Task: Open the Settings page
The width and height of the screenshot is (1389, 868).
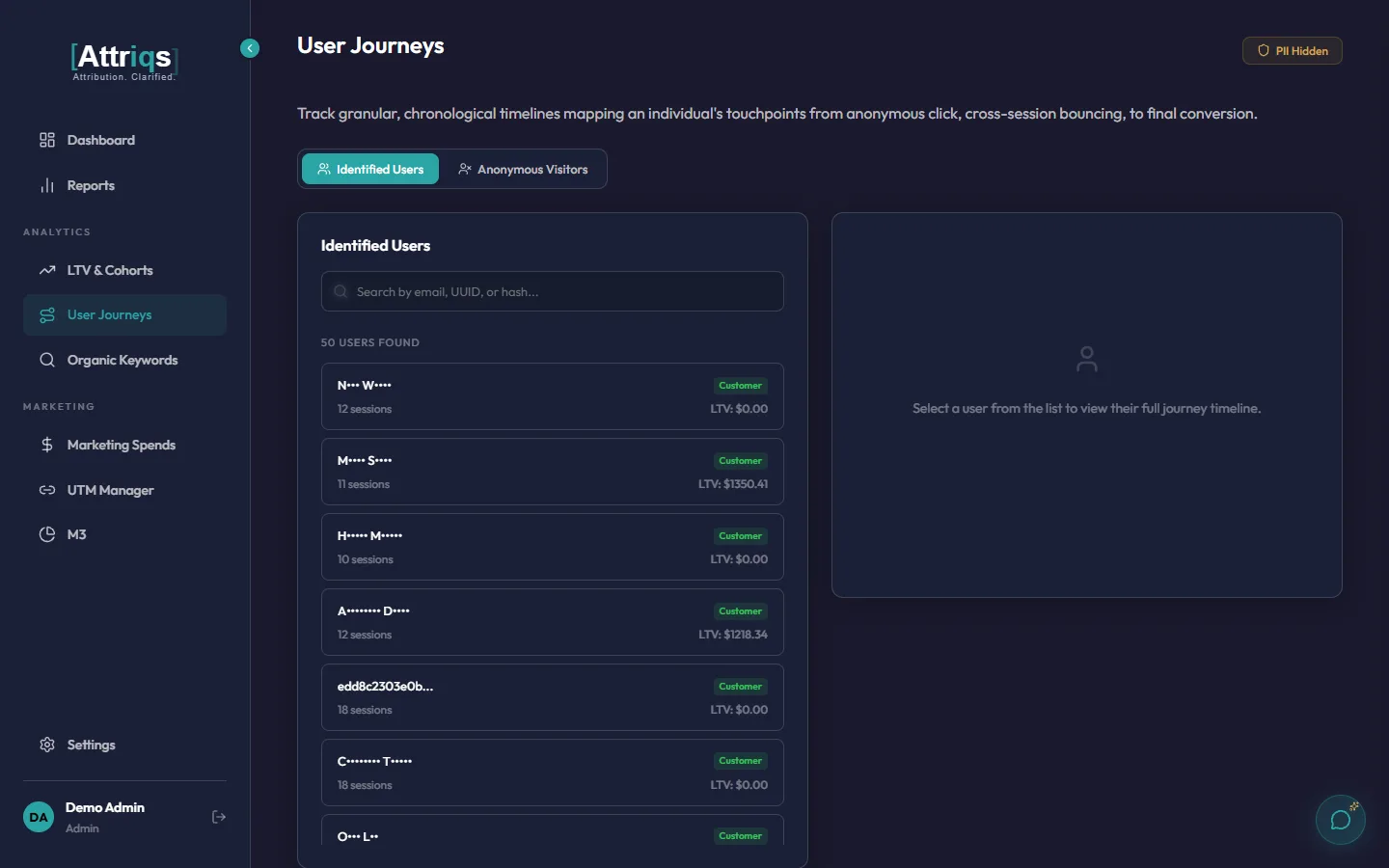Action: (x=90, y=745)
